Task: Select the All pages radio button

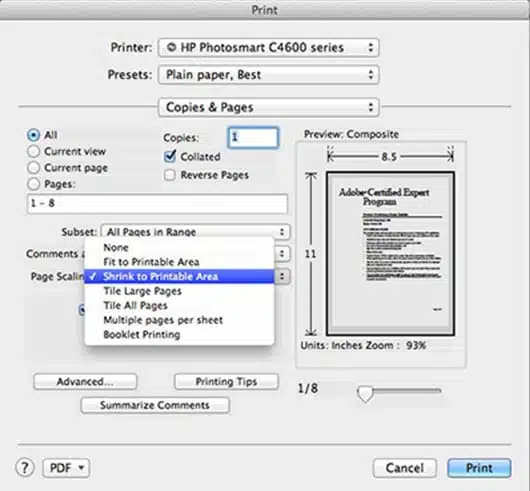Action: coord(33,135)
